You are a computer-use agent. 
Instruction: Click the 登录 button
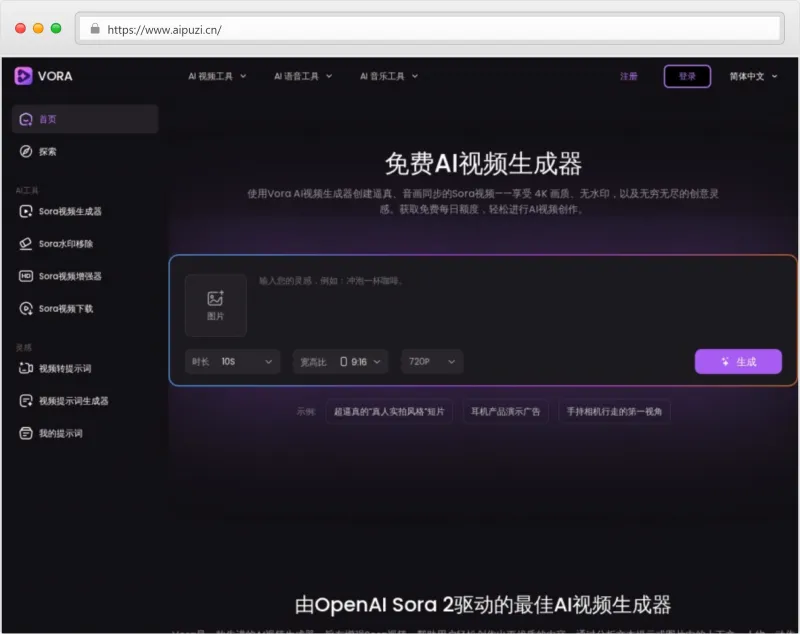pyautogui.click(x=687, y=75)
